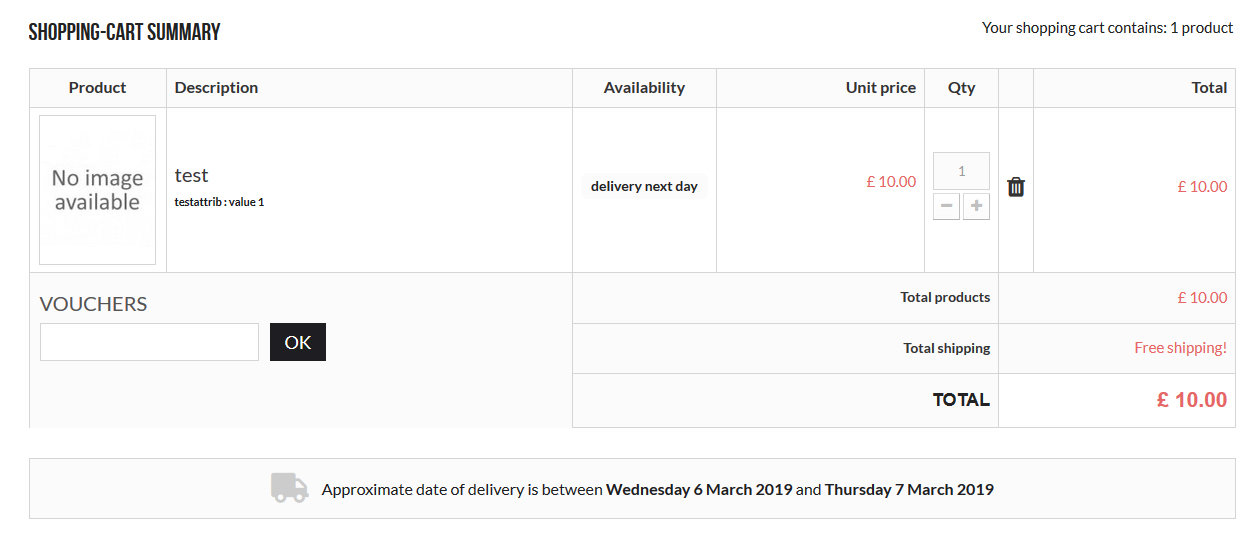Click the "Free shipping!" text
This screenshot has width=1250, height=541.
pos(1180,348)
